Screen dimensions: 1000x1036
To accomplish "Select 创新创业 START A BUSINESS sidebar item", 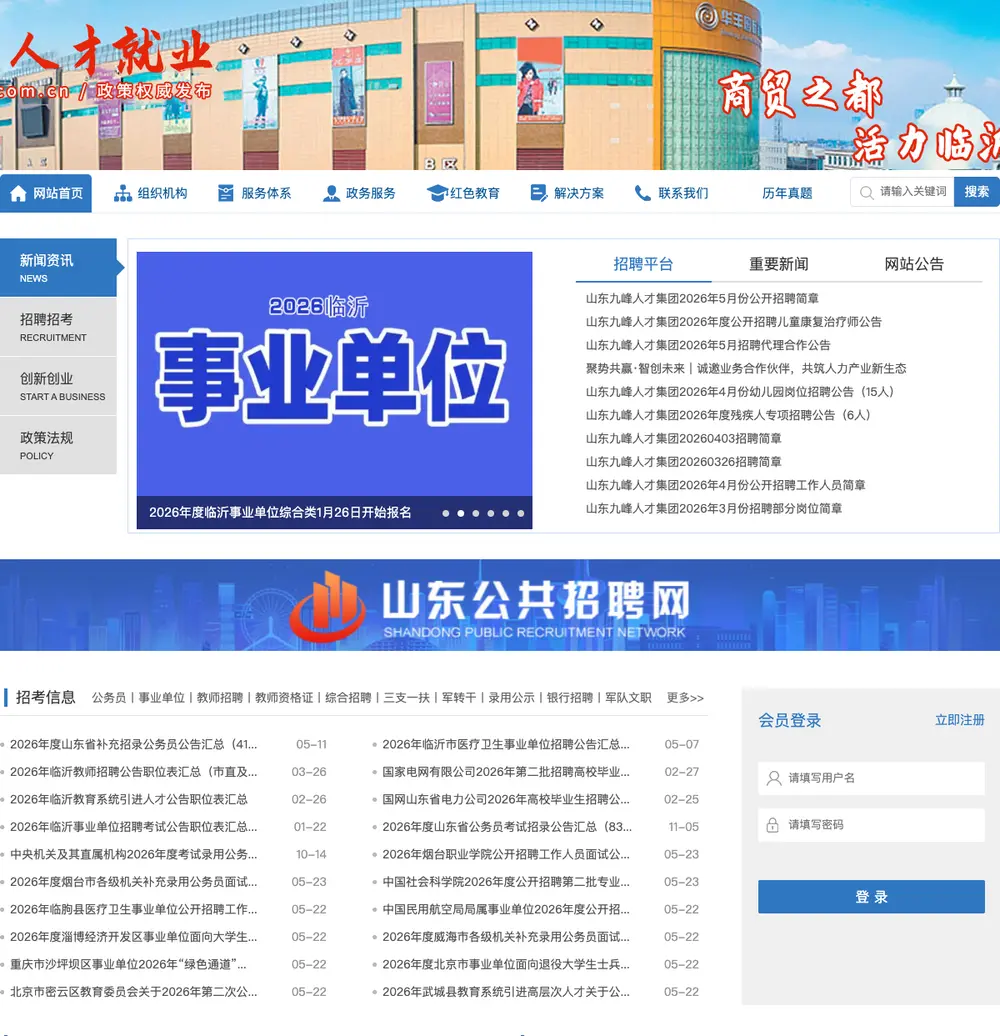I will 58,386.
